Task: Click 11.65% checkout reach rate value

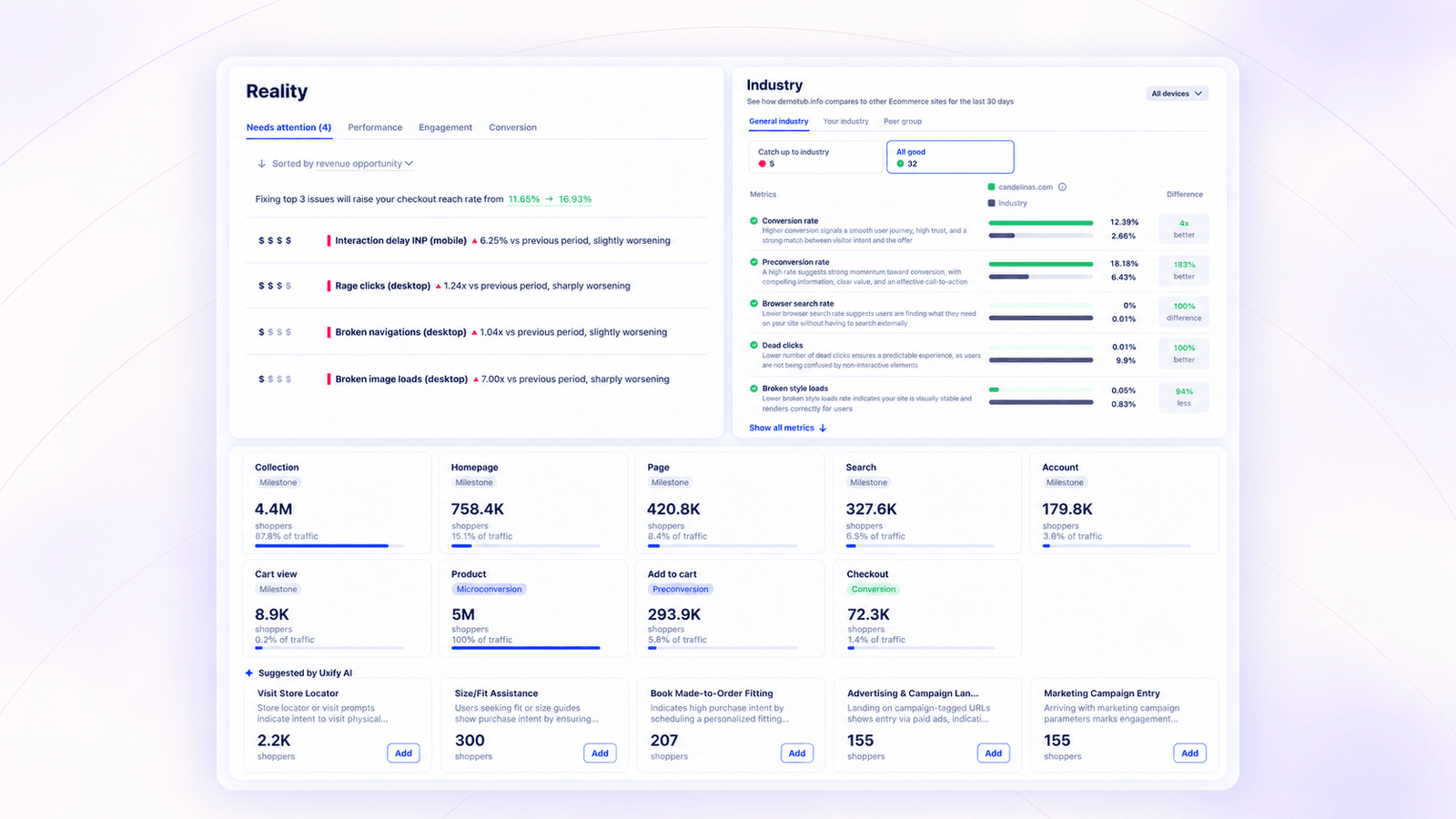Action: pos(524,199)
